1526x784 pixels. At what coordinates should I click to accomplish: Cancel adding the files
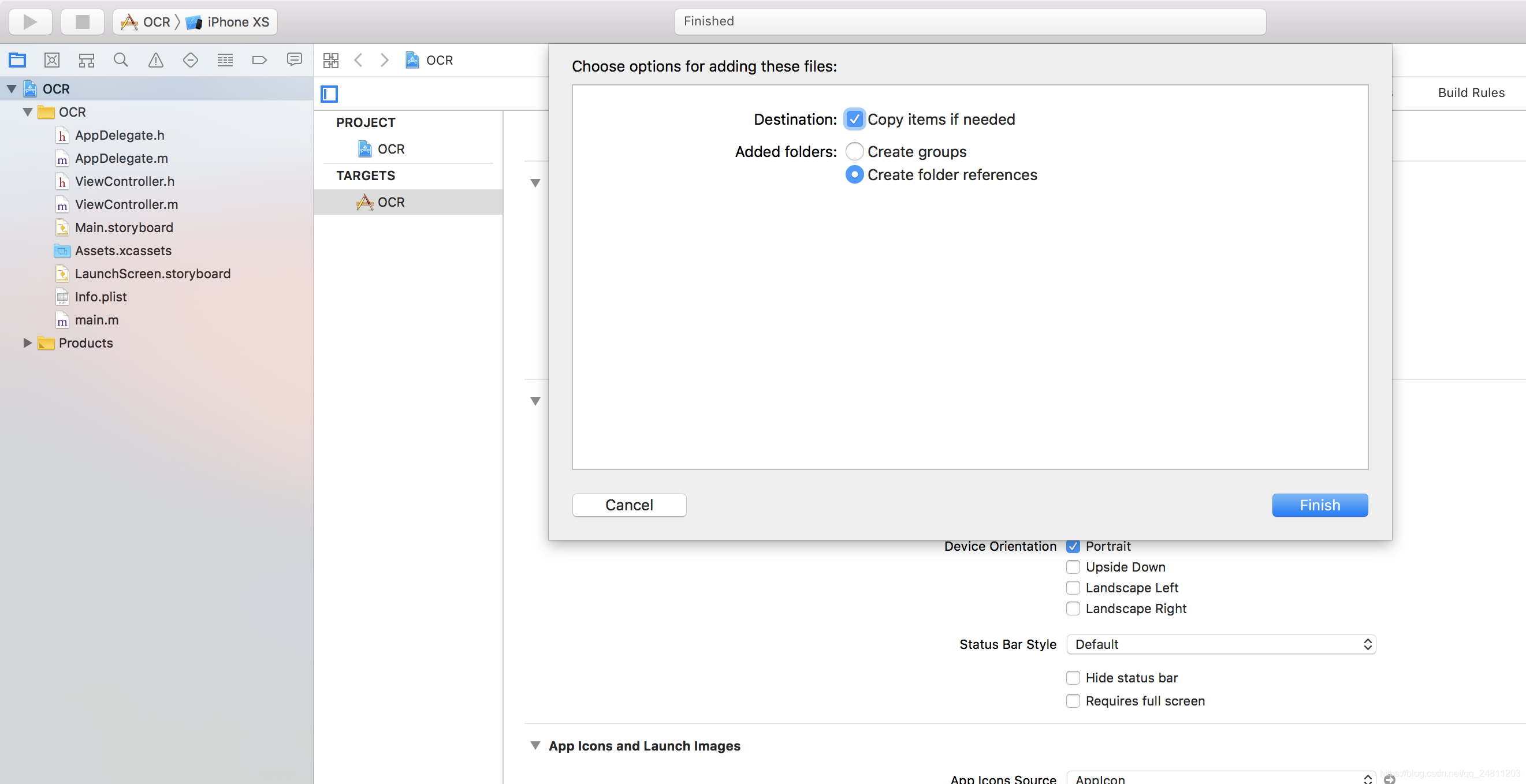629,505
